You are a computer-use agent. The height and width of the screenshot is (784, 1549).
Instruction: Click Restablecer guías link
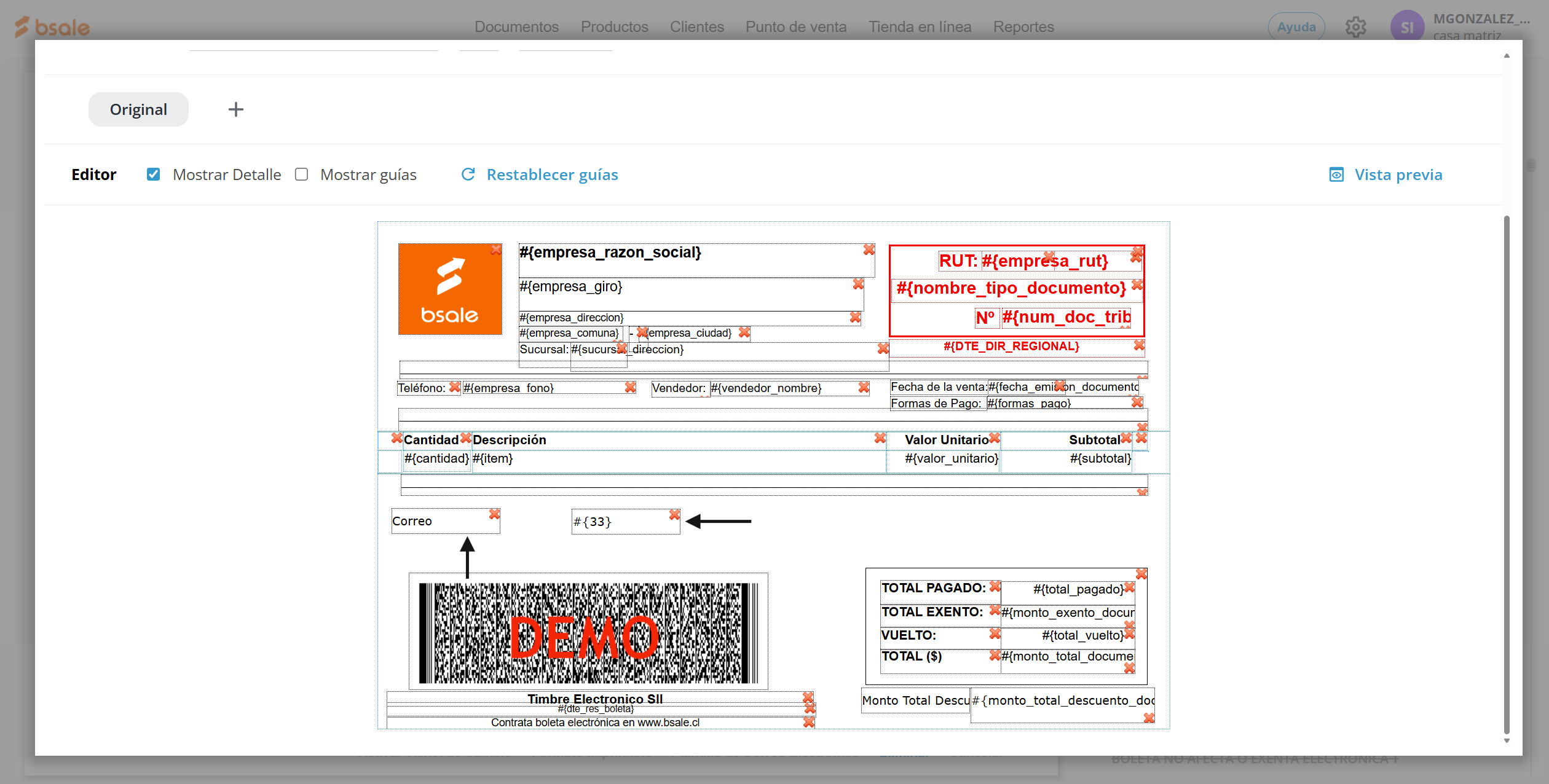pyautogui.click(x=552, y=174)
